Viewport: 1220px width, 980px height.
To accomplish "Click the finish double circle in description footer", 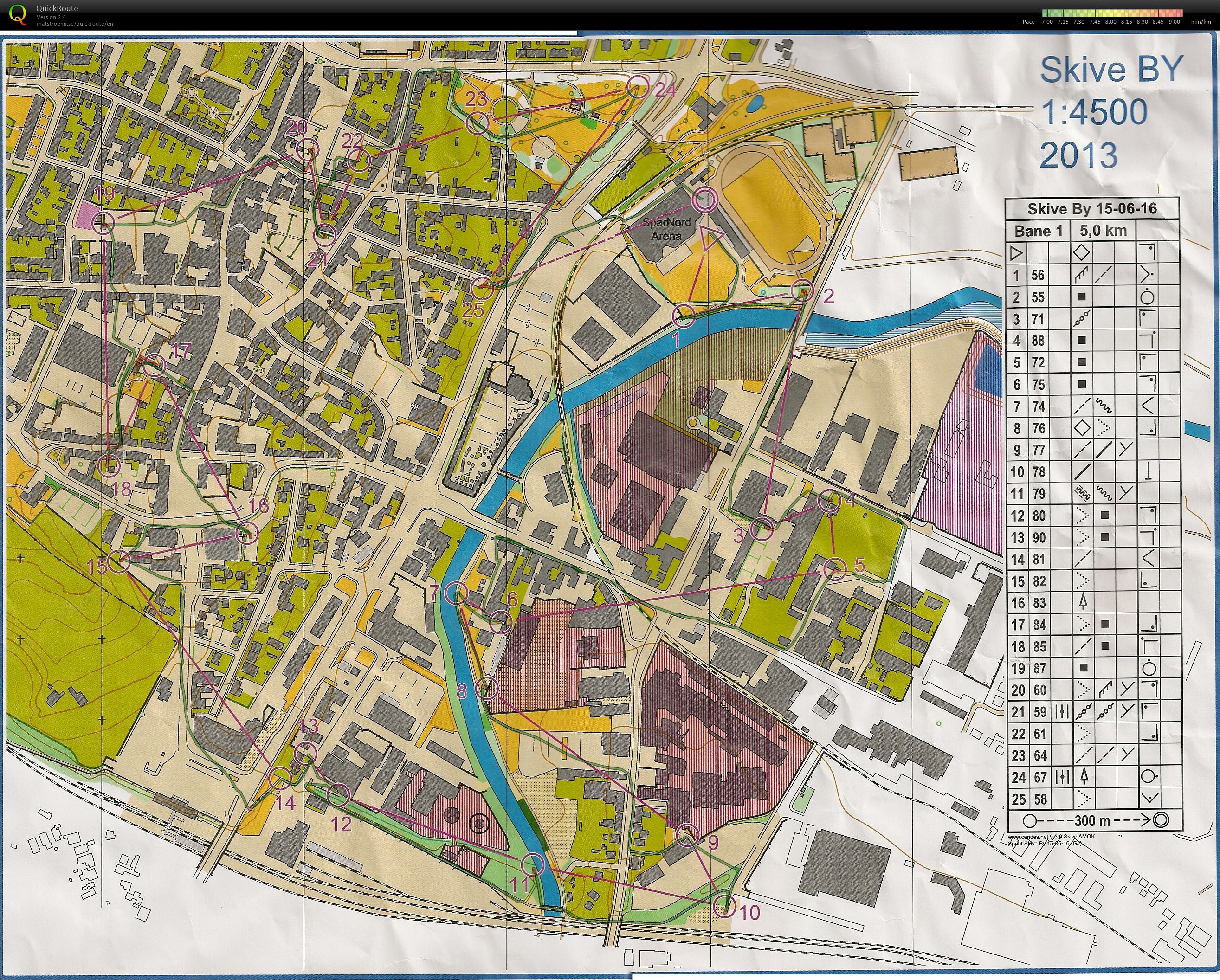I will coord(1161,819).
